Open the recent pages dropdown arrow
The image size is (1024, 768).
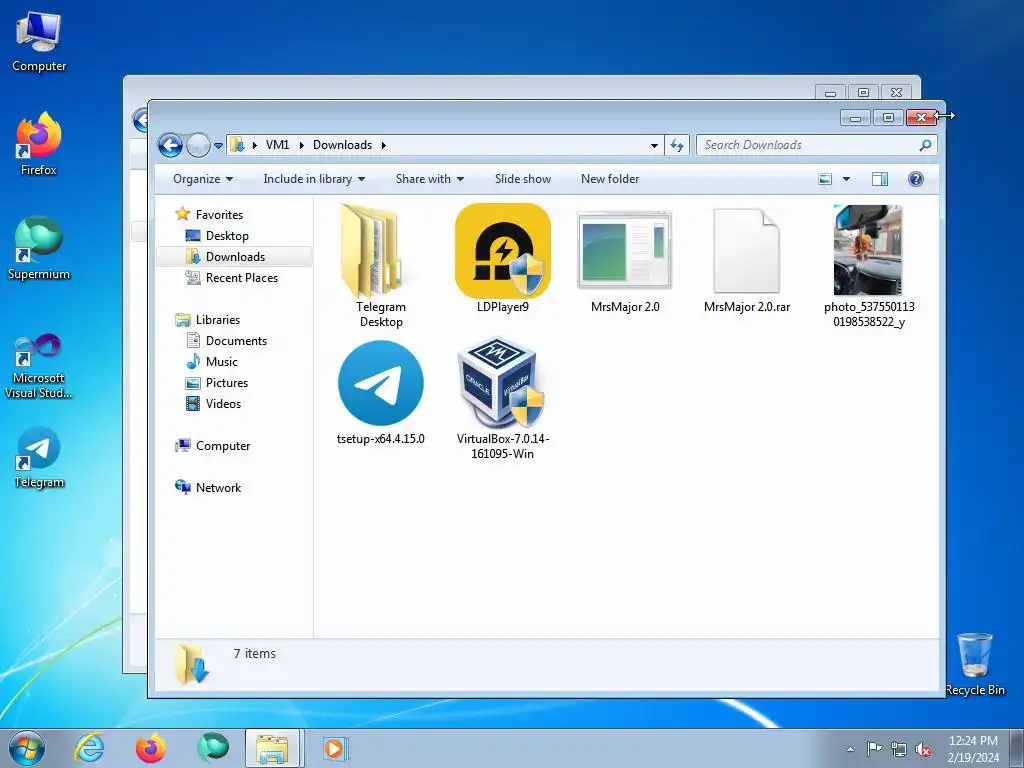218,146
